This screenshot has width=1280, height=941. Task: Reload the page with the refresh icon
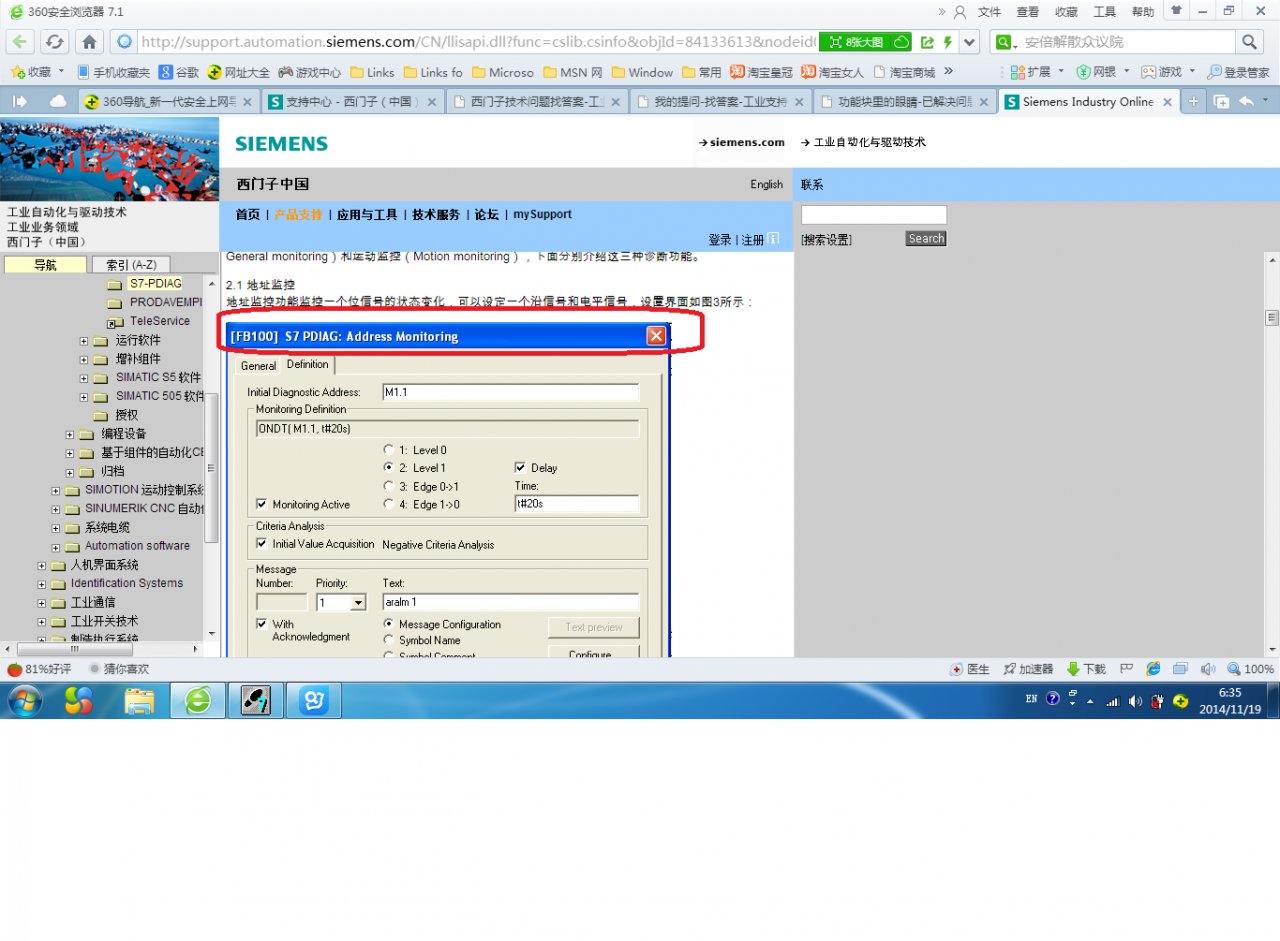pyautogui.click(x=54, y=42)
